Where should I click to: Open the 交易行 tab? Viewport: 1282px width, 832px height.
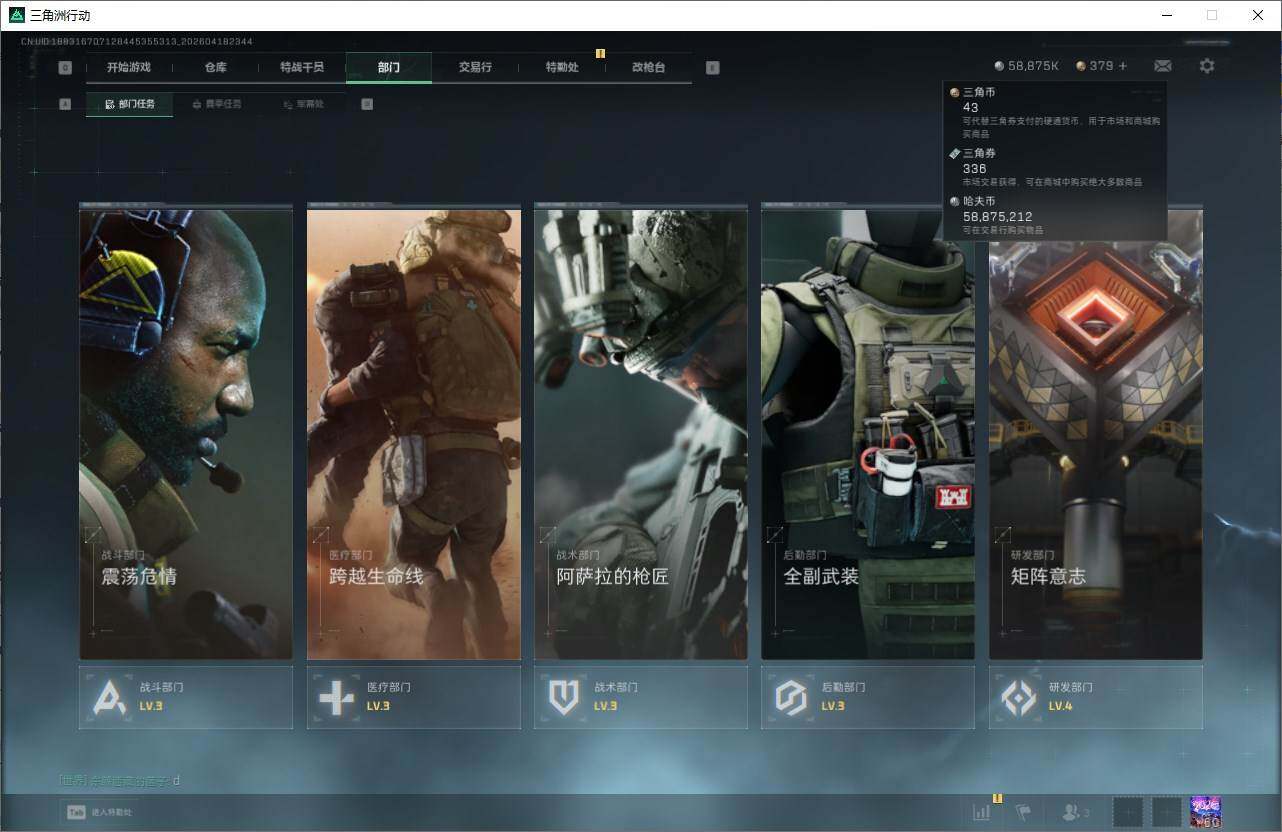pos(475,67)
